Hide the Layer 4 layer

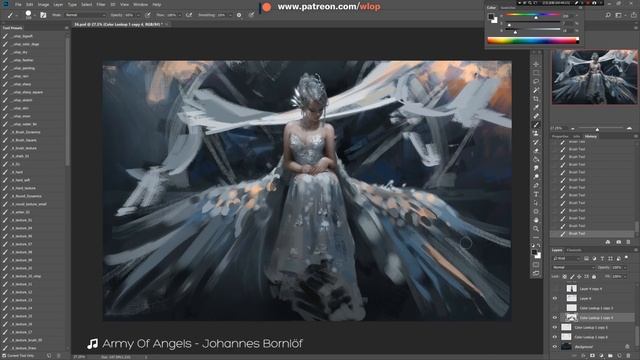pos(555,298)
